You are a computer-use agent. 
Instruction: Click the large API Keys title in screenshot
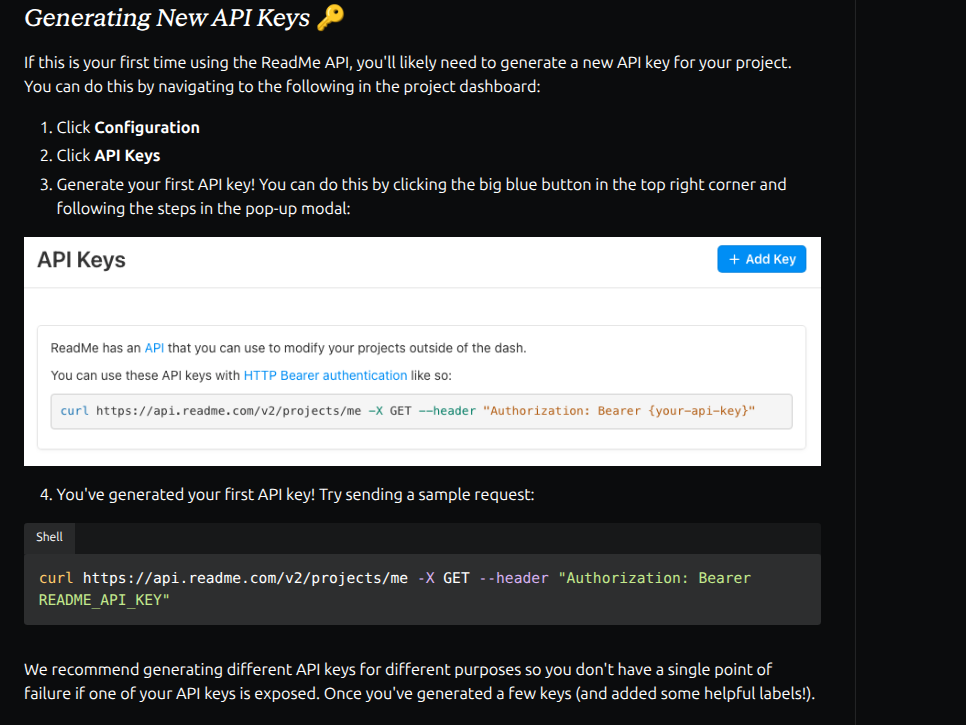(x=81, y=260)
